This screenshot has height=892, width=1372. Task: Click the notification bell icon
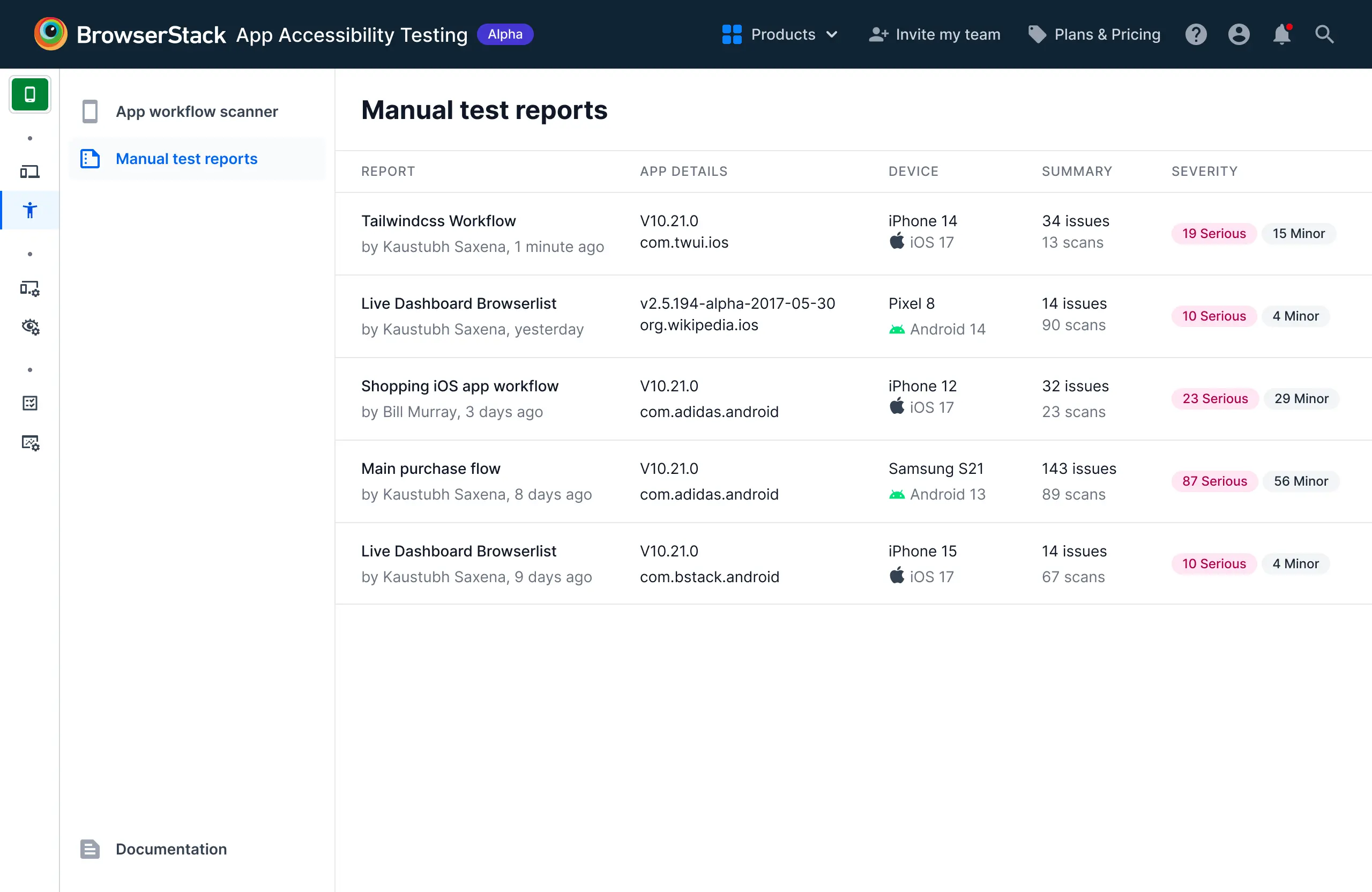pyautogui.click(x=1281, y=35)
